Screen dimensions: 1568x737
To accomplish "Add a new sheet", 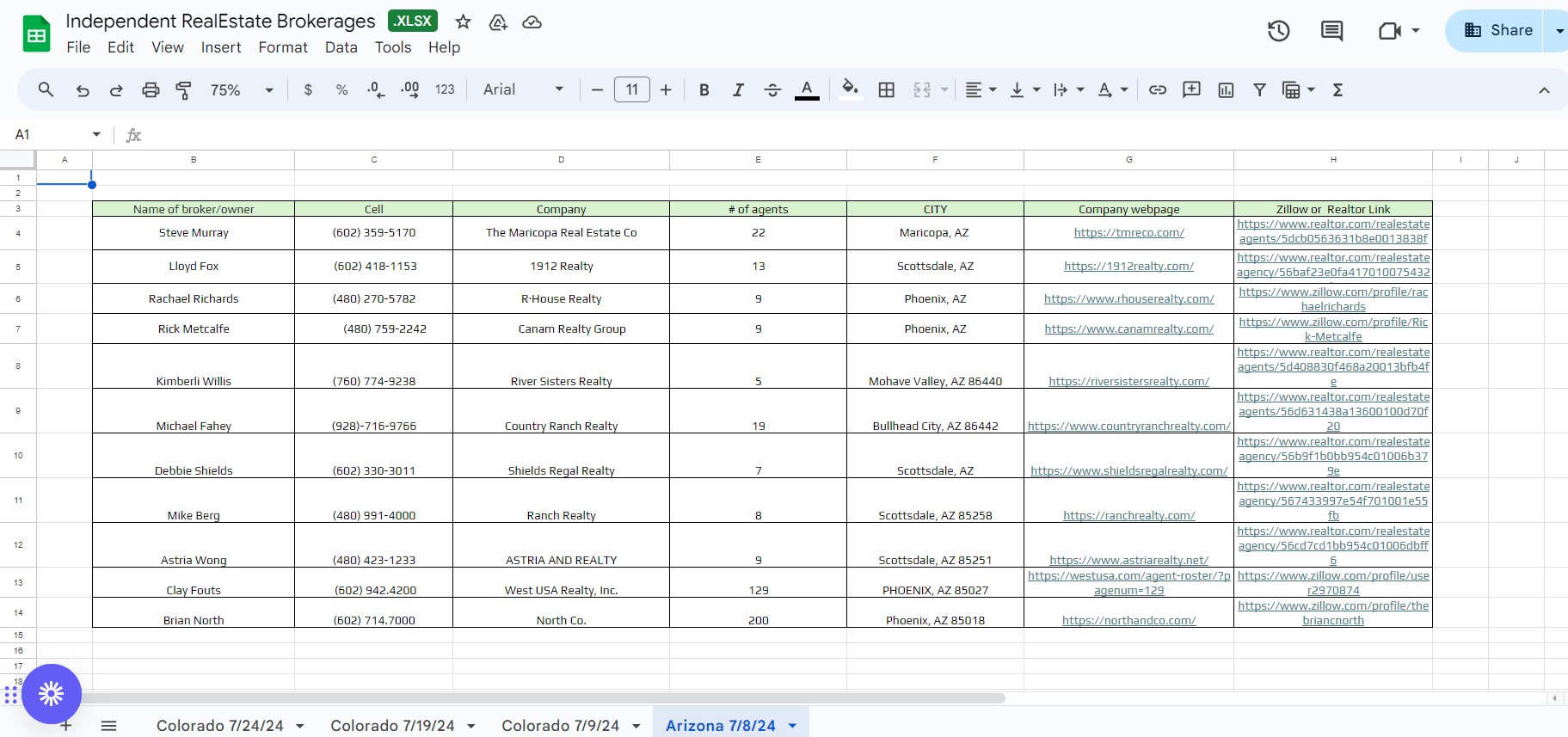I will tap(65, 727).
